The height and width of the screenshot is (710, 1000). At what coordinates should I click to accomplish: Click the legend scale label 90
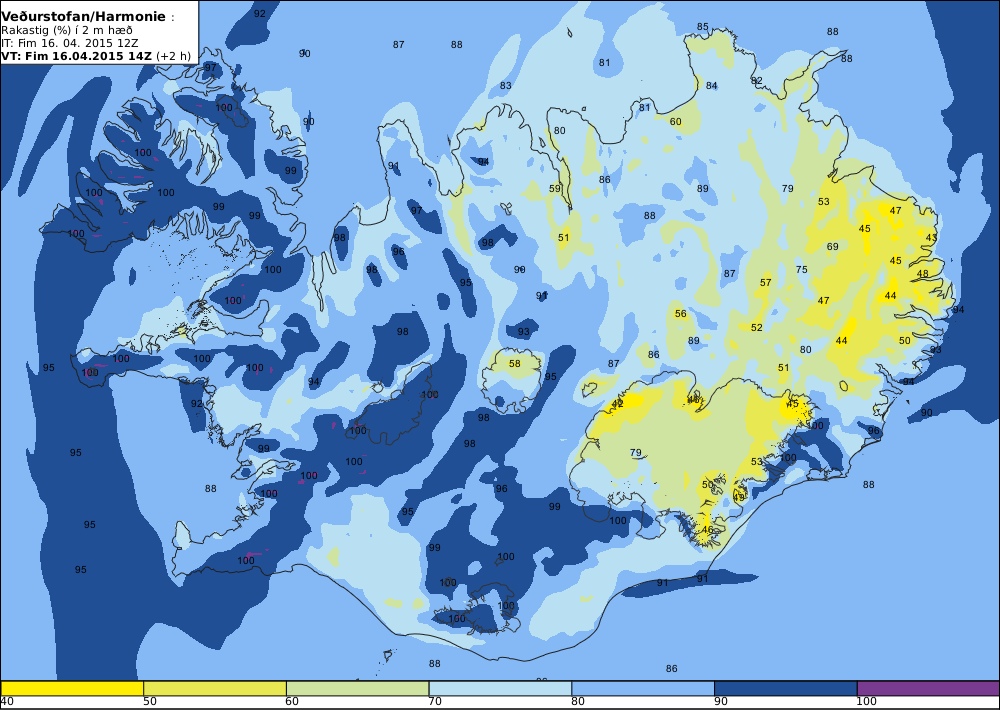[x=721, y=702]
